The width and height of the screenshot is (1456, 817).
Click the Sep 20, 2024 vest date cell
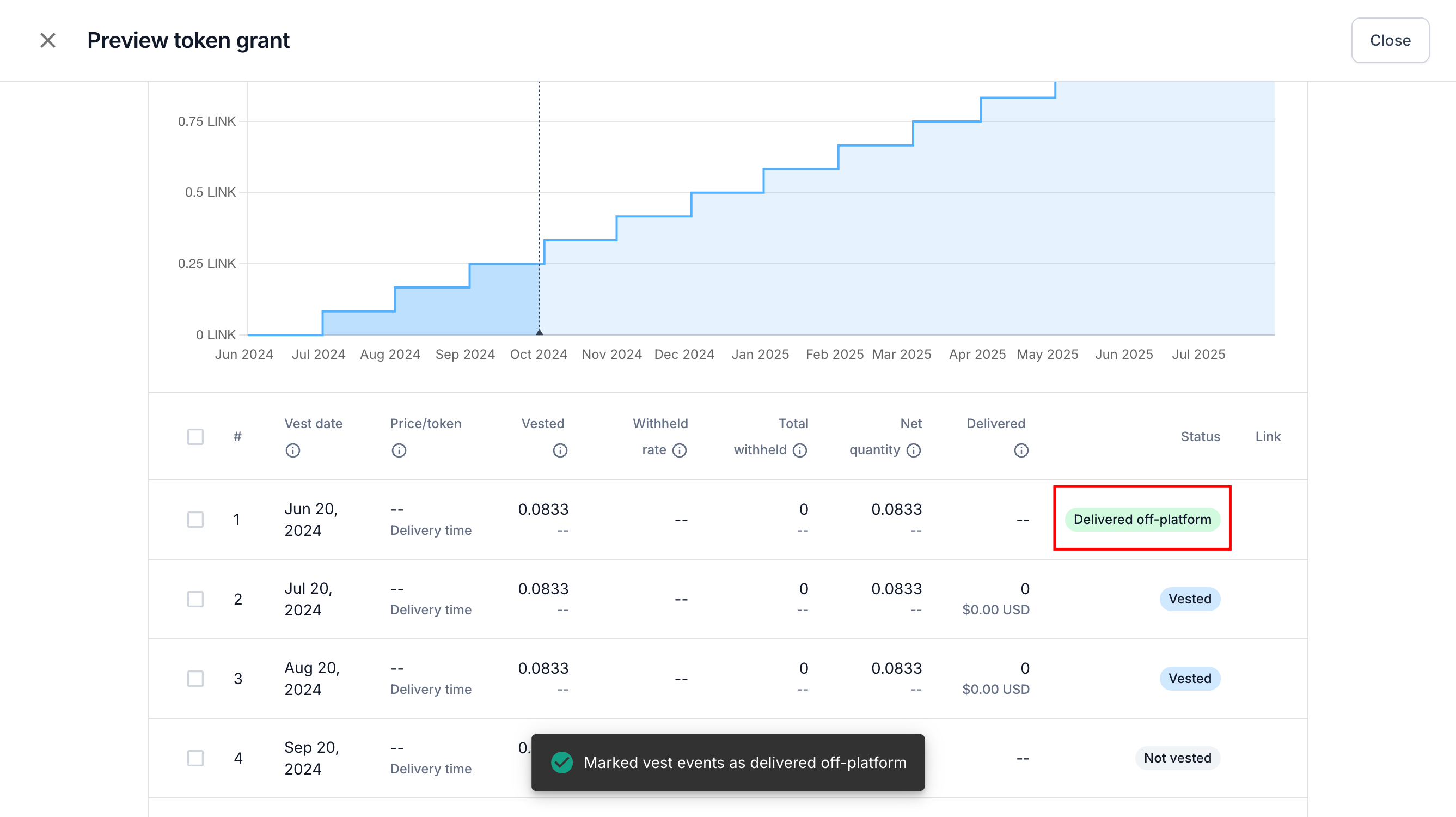tap(311, 758)
